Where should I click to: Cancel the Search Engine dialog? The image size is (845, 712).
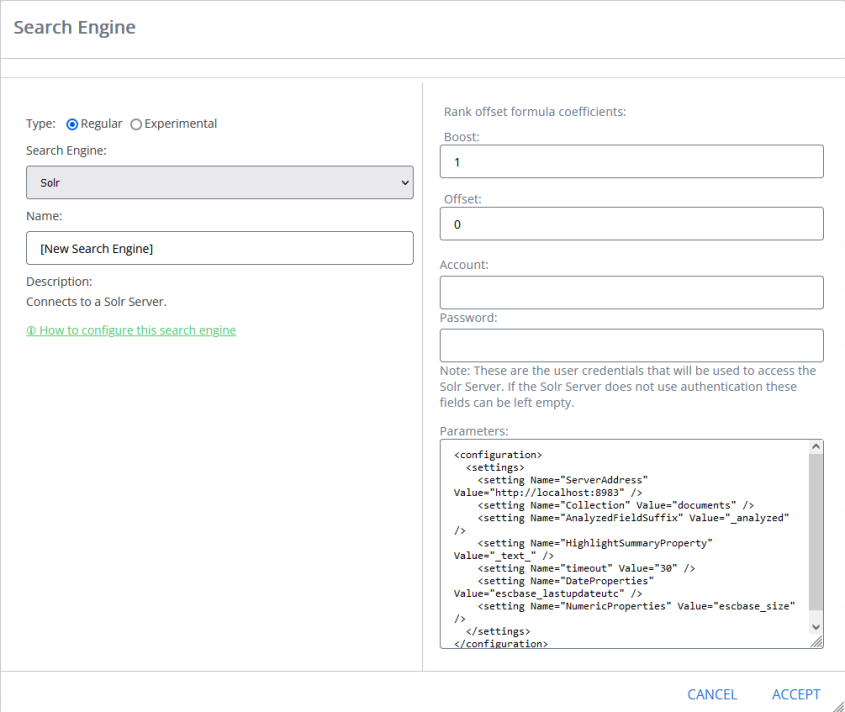712,694
